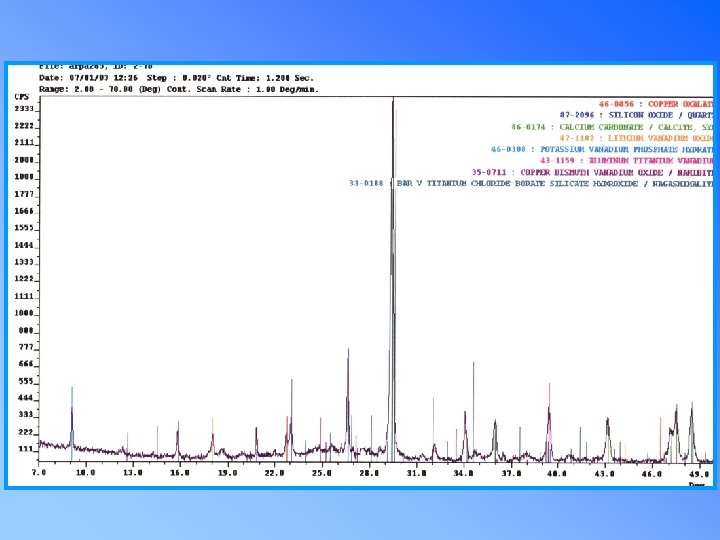Click the x-axis label 25.0
This screenshot has width=720, height=540.
point(321,472)
